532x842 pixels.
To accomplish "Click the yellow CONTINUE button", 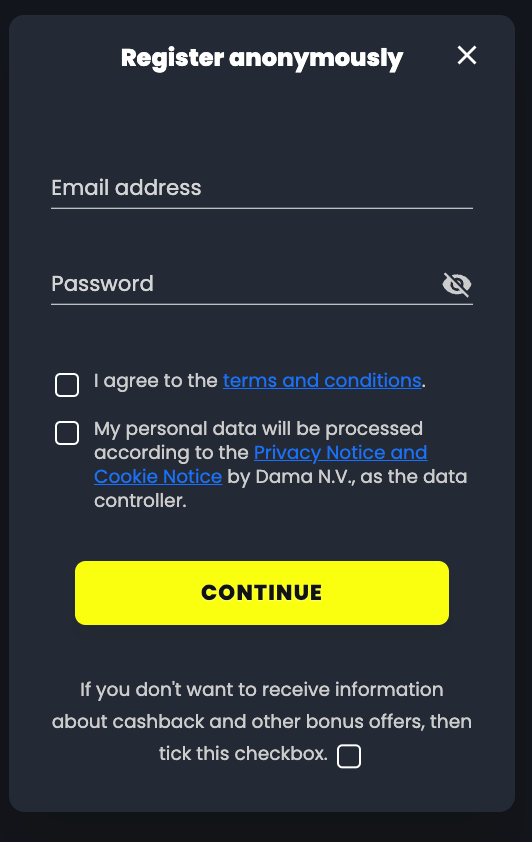I will (x=262, y=593).
